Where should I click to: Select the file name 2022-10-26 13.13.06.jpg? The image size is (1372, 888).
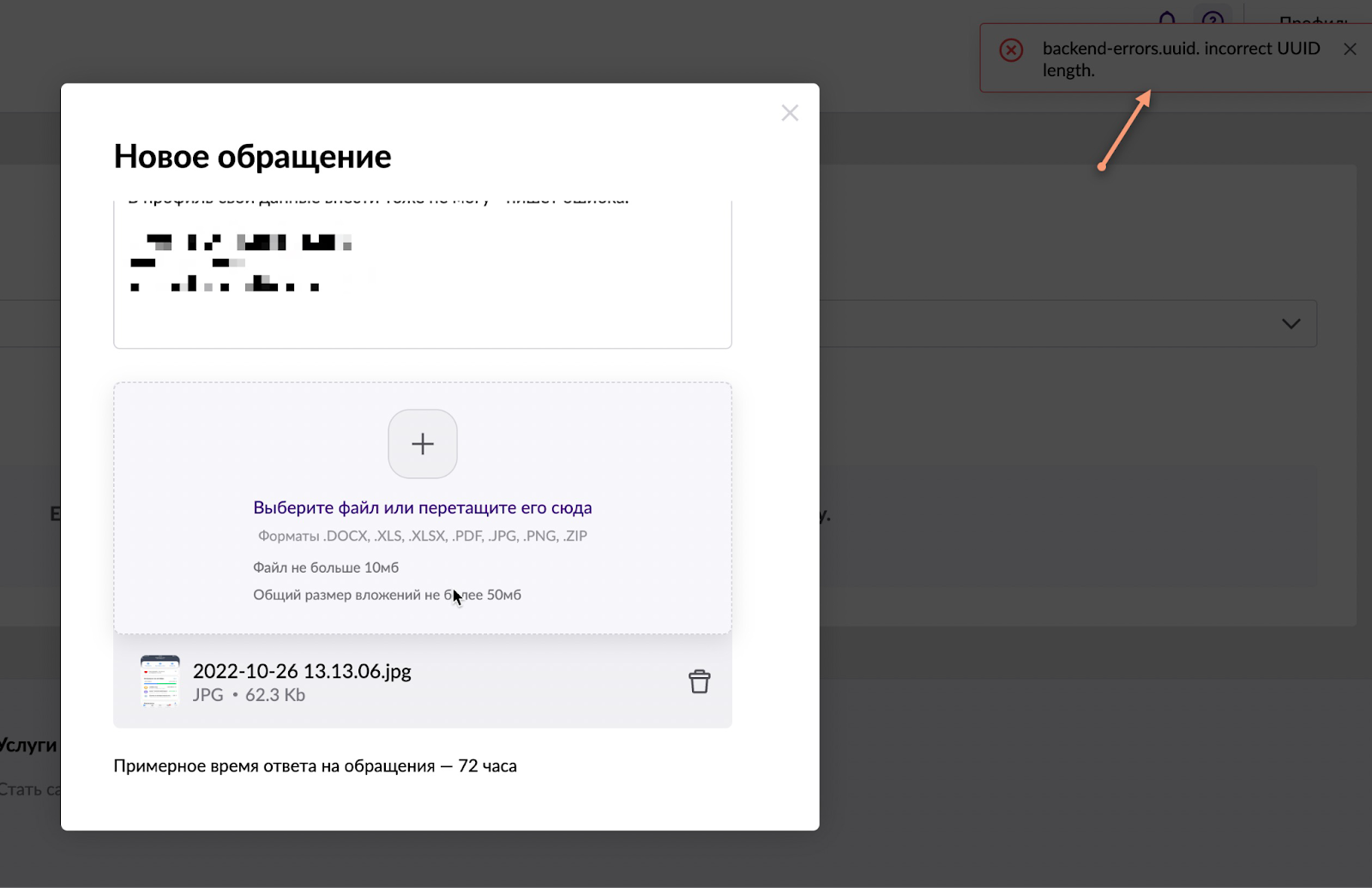(x=302, y=671)
